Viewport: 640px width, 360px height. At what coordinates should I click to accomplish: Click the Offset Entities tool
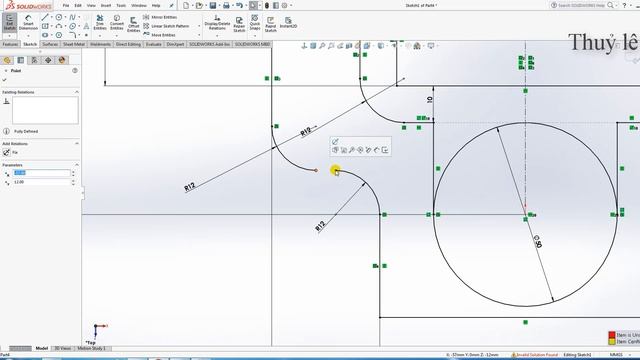pos(133,24)
